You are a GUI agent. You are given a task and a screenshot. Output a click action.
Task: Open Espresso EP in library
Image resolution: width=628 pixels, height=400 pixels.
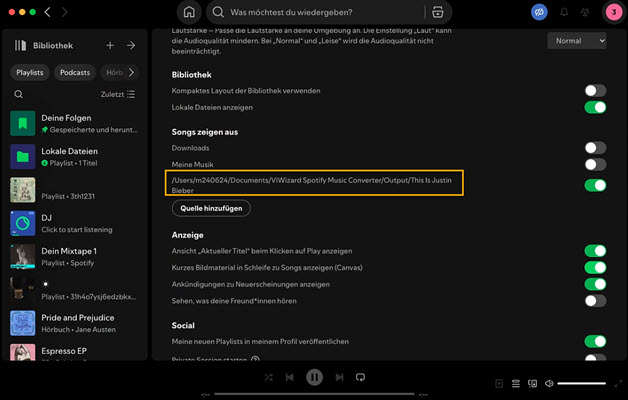(x=74, y=352)
